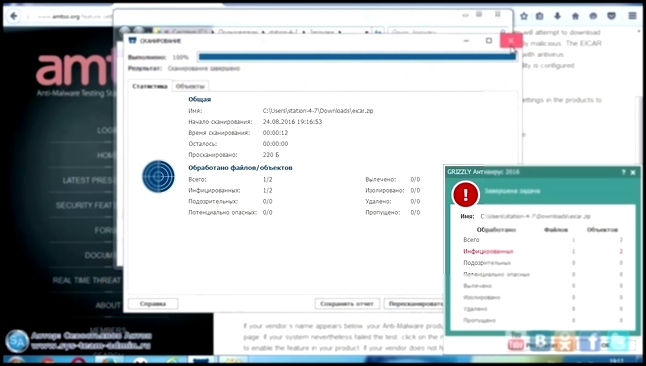646x366 pixels.
Task: Click remaining time value 00:00:00
Action: (x=275, y=143)
